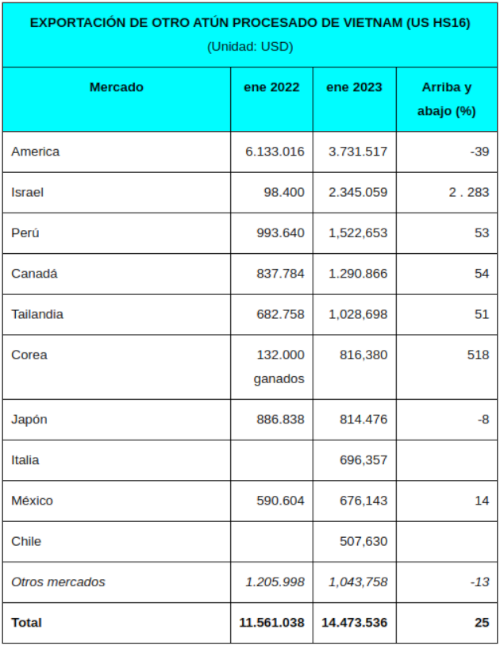500x645 pixels.
Task: Click the Arriba y abajo (%) header
Action: tap(447, 99)
